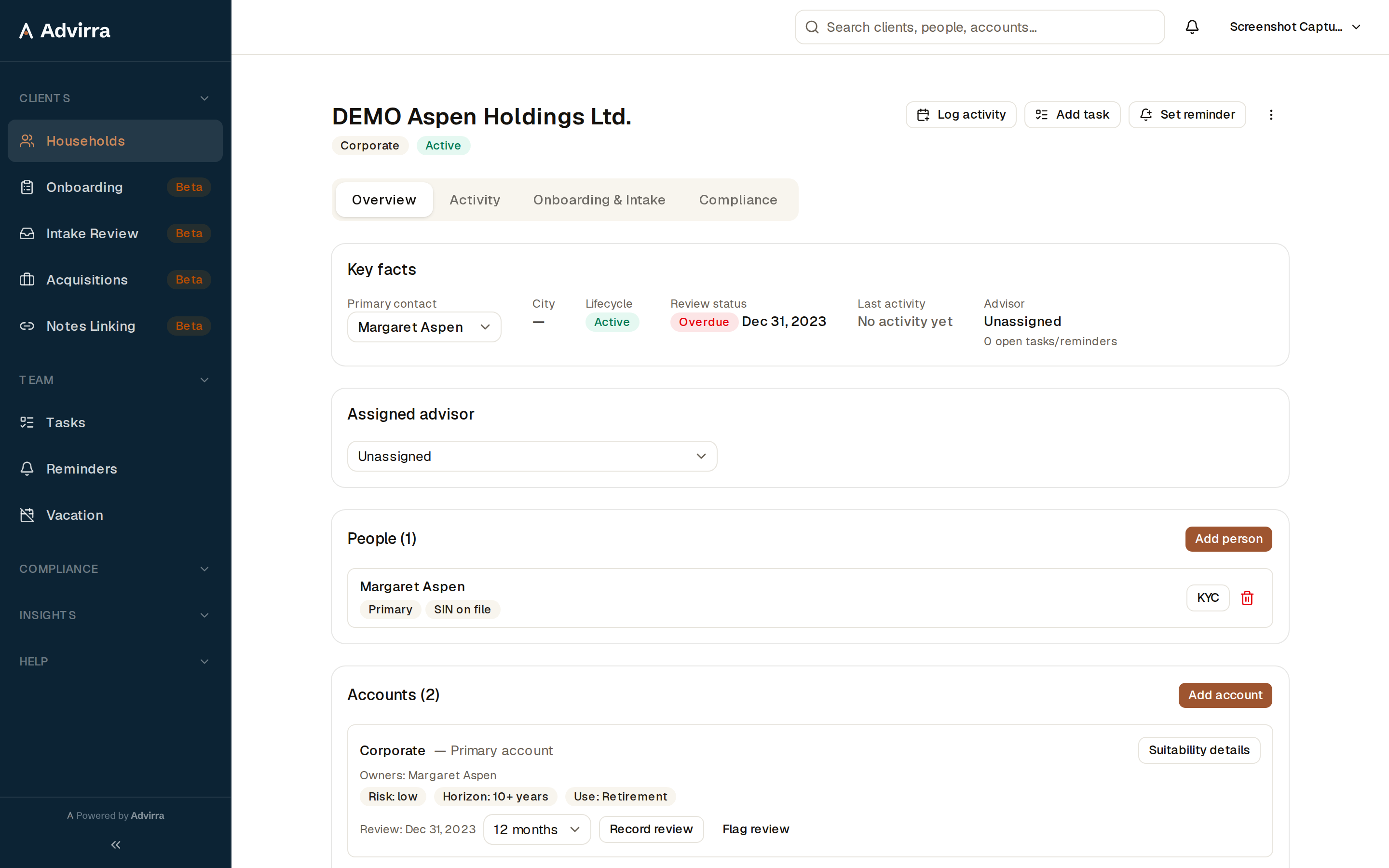Image resolution: width=1389 pixels, height=868 pixels.
Task: Click the Add account button
Action: (x=1225, y=695)
